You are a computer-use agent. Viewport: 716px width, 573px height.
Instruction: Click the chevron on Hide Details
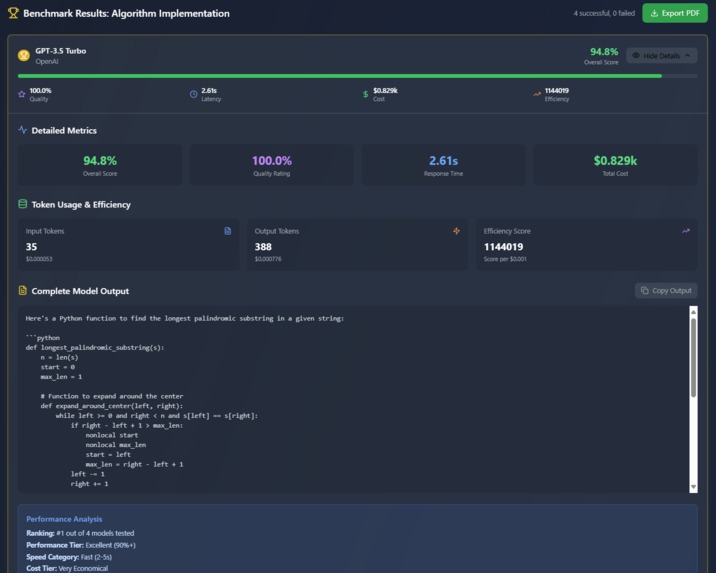click(x=688, y=56)
